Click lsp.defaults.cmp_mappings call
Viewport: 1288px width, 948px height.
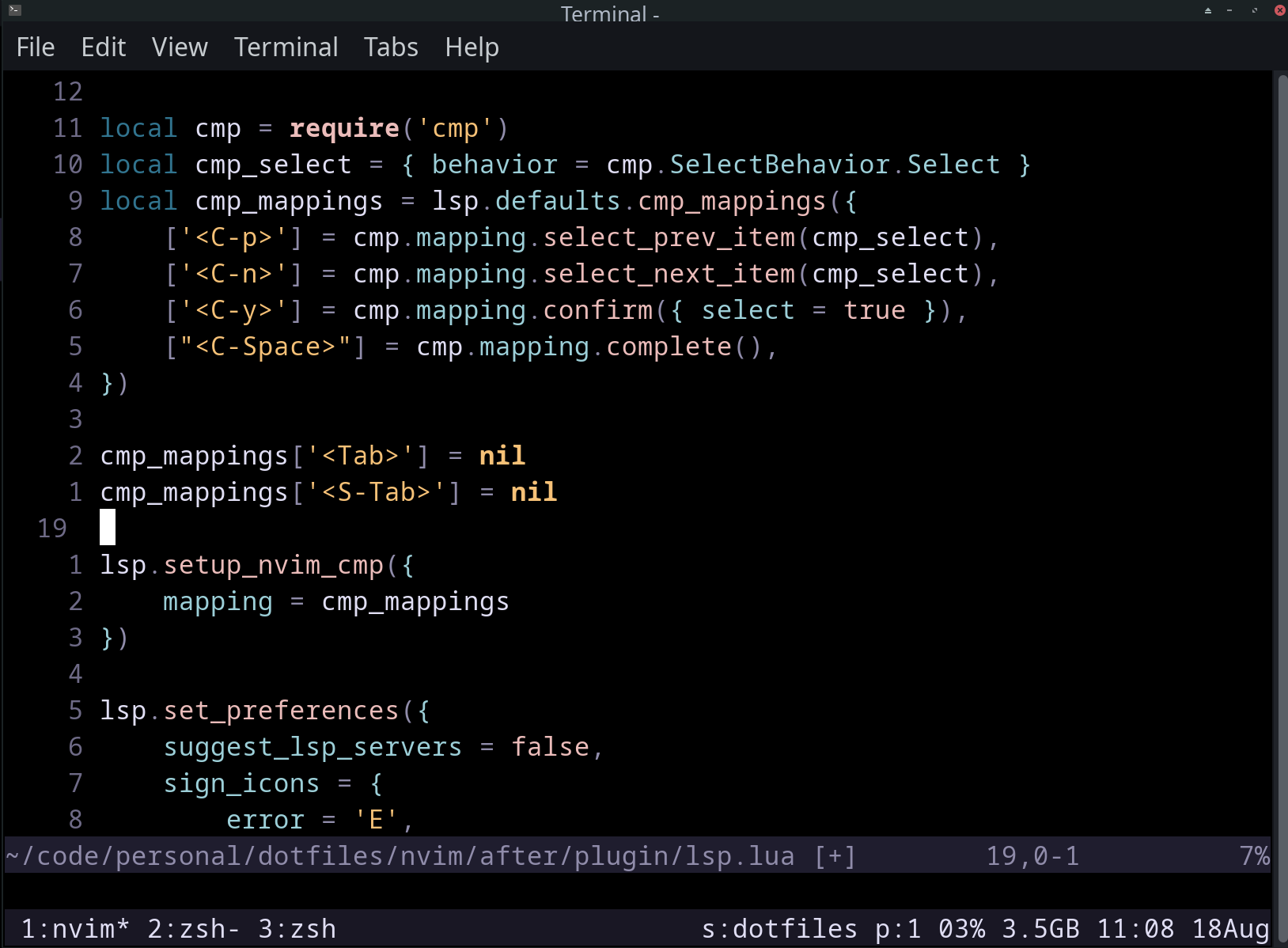click(x=629, y=201)
